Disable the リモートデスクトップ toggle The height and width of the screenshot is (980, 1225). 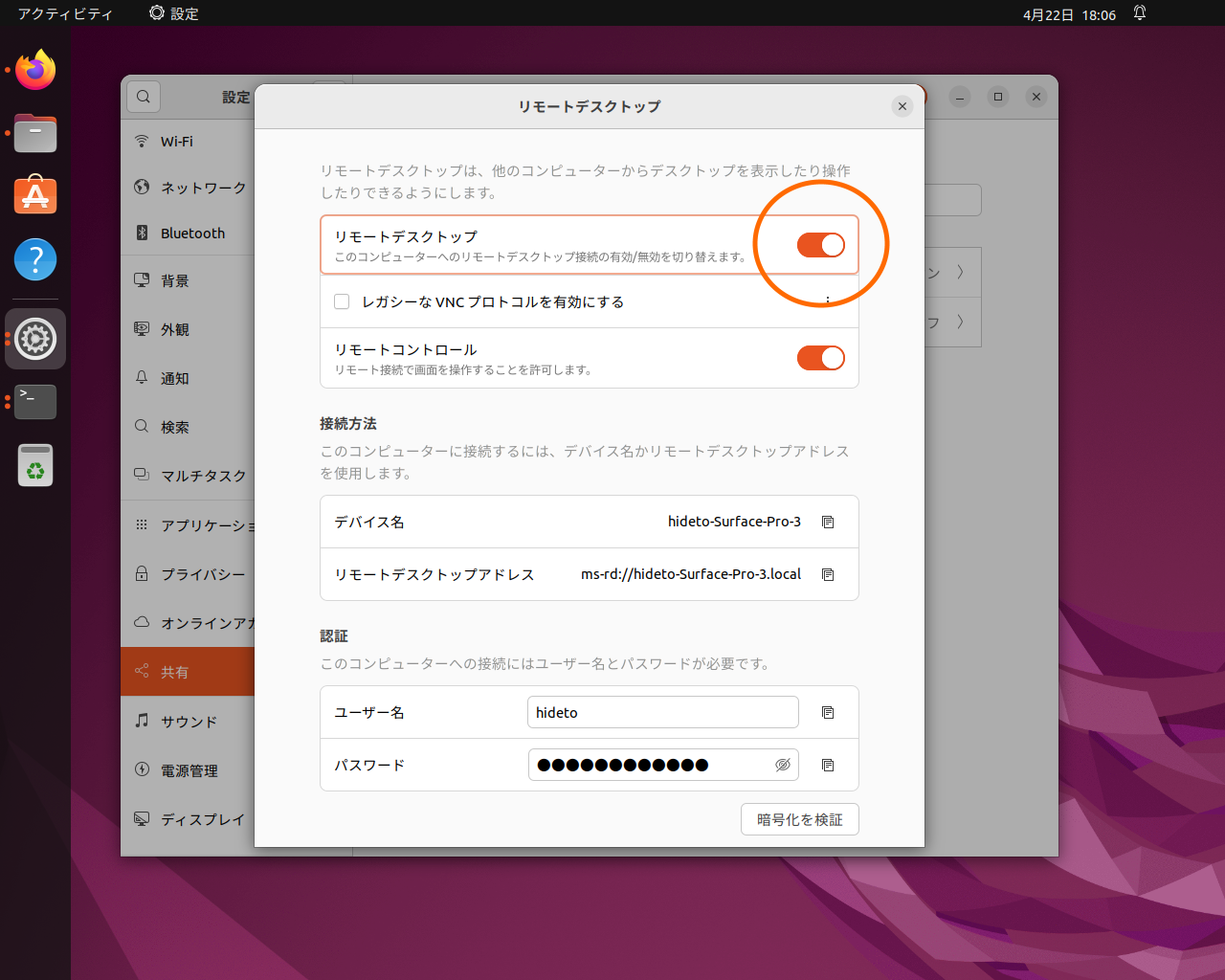click(820, 245)
